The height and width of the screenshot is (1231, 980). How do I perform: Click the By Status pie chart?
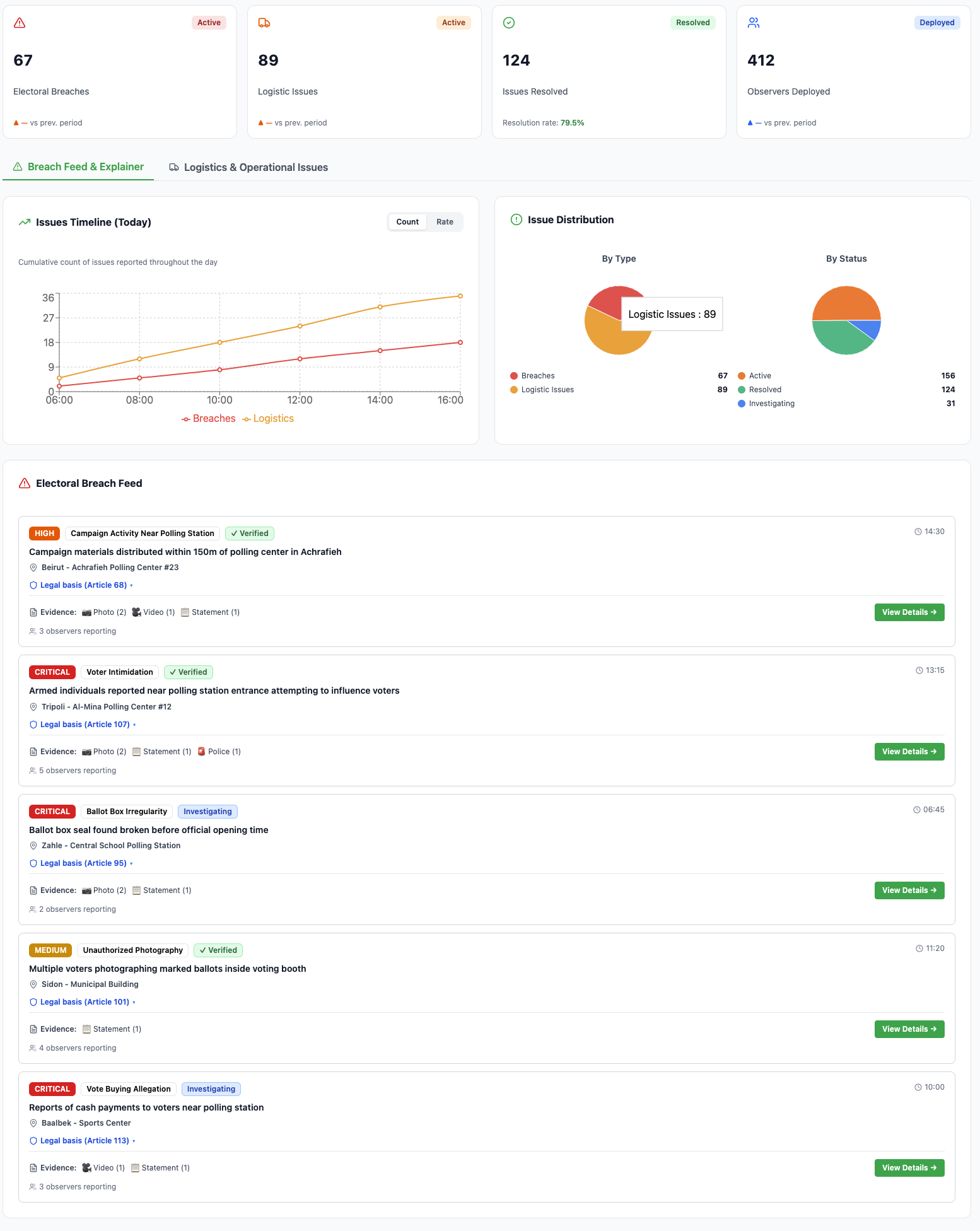[846, 320]
